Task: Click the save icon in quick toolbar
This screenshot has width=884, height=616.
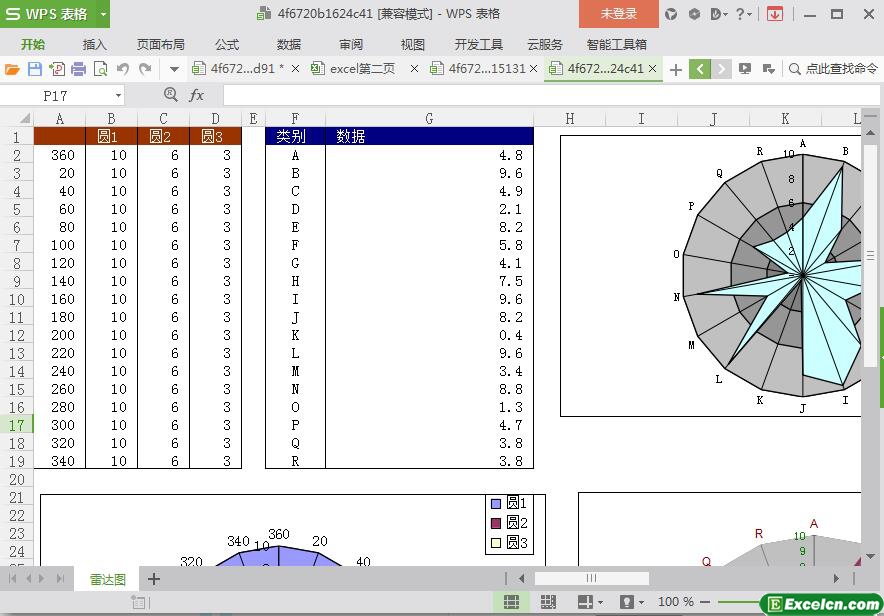Action: [34, 69]
